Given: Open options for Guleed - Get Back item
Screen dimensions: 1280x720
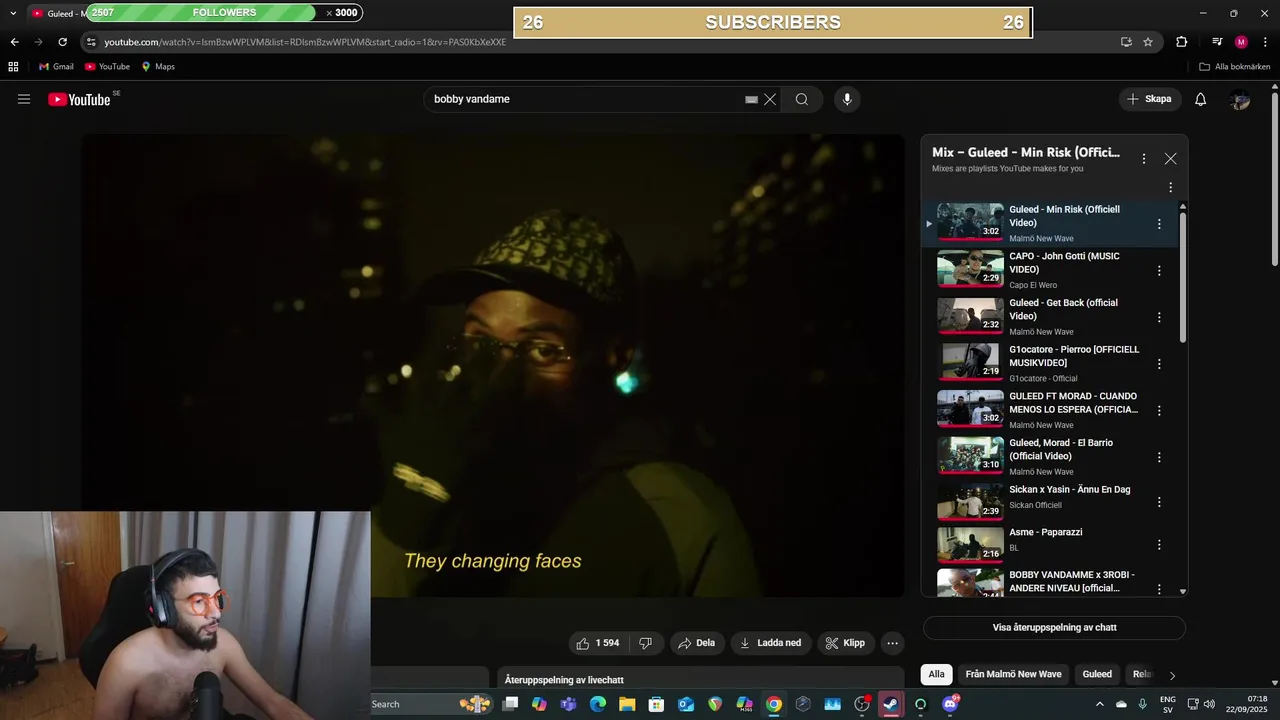Looking at the screenshot, I should [x=1159, y=317].
